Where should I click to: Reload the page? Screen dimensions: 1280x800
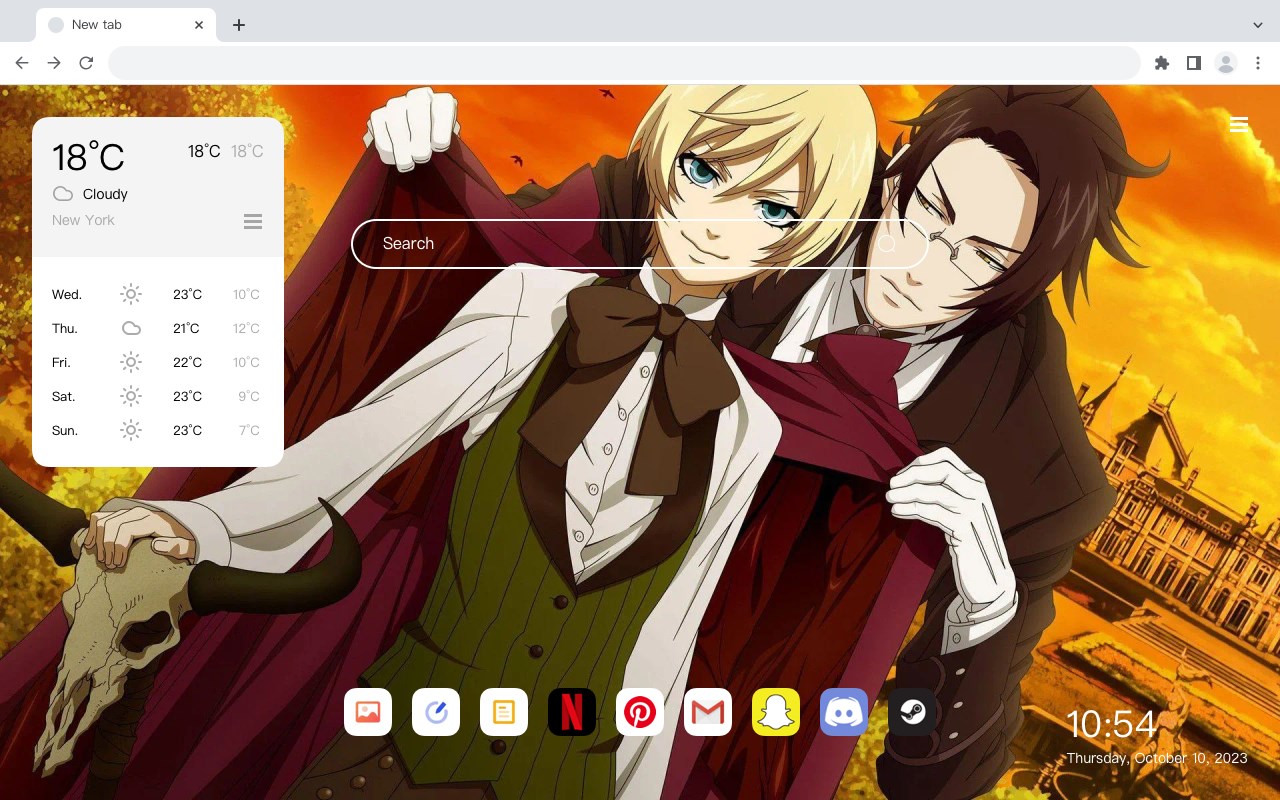(x=86, y=63)
